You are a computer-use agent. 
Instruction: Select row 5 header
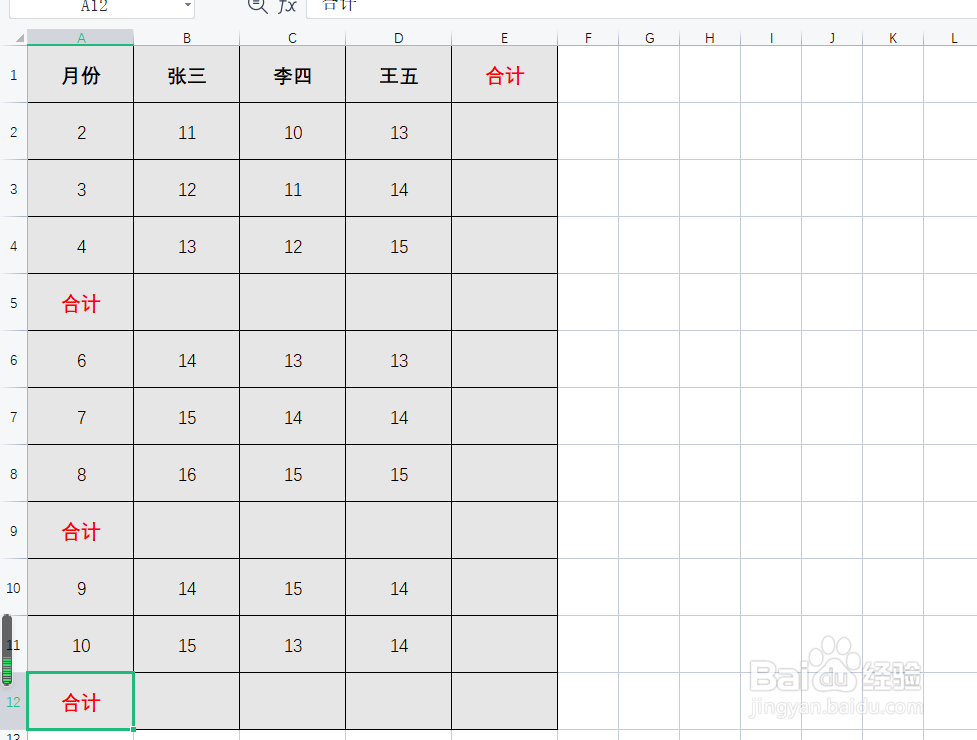(x=13, y=303)
